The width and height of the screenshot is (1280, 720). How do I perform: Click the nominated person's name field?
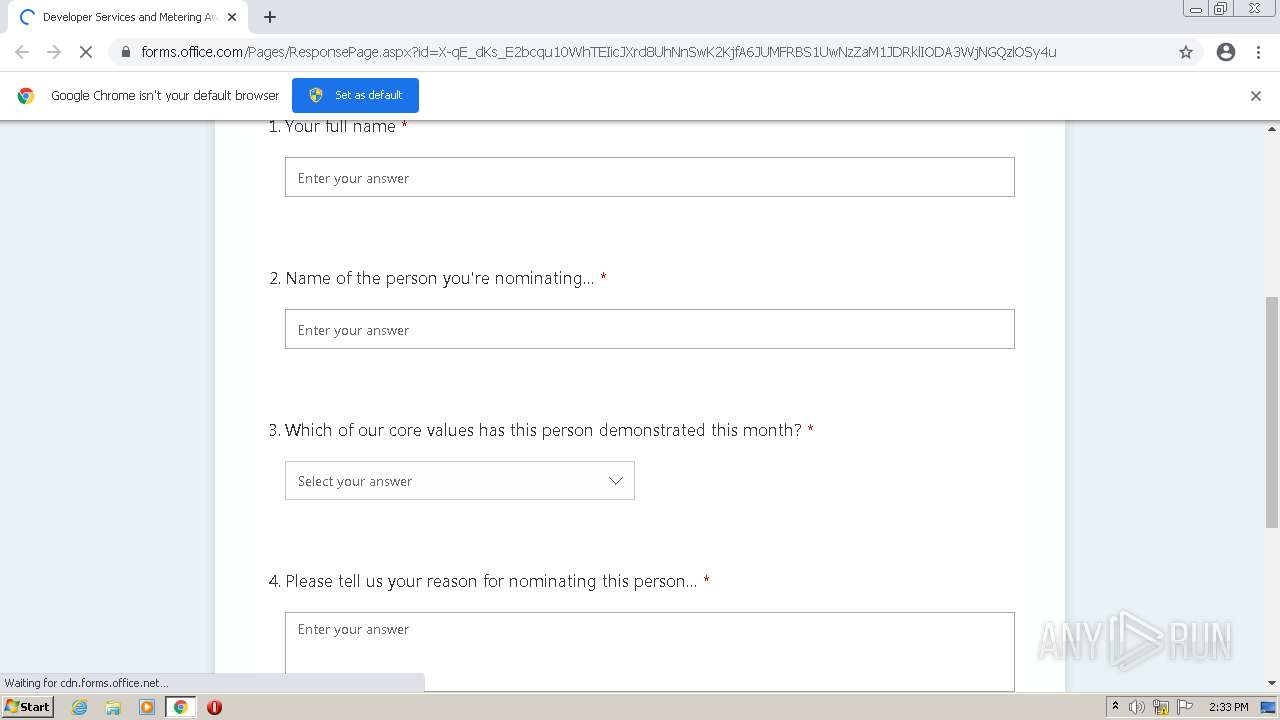tap(650, 329)
